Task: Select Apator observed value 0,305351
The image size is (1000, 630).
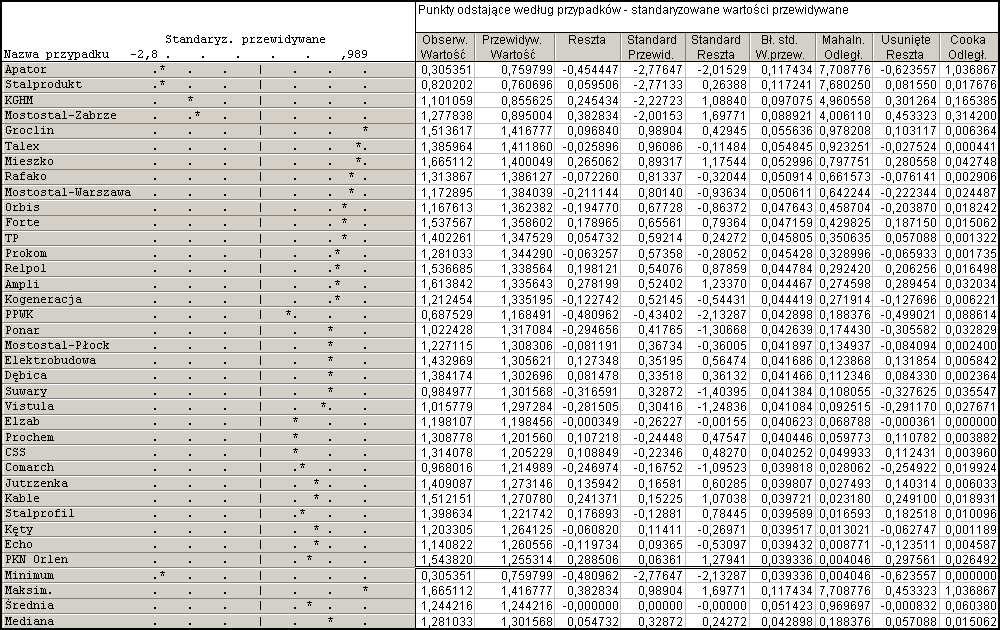Action: click(x=446, y=70)
